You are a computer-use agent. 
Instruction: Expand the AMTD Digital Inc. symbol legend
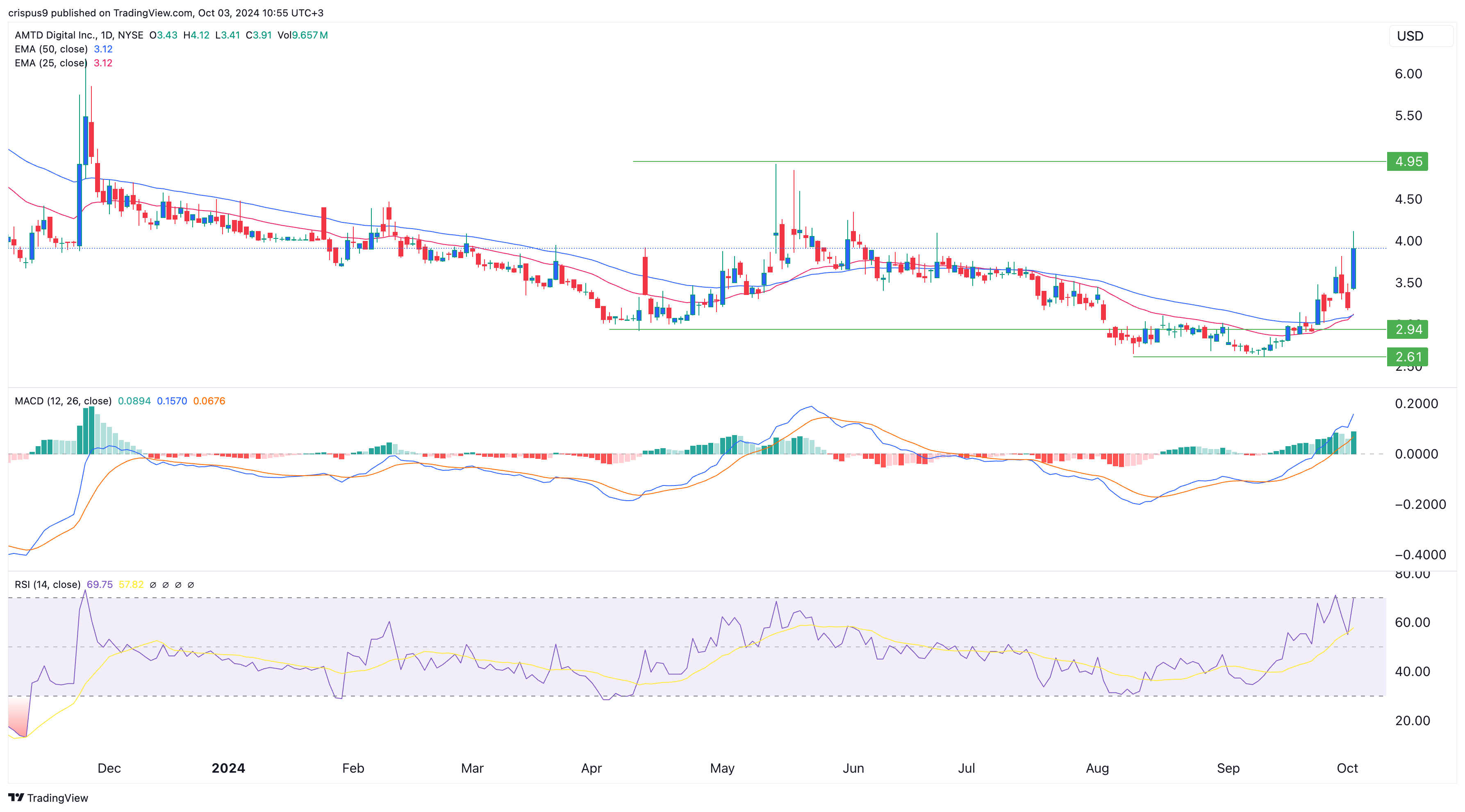pos(78,35)
